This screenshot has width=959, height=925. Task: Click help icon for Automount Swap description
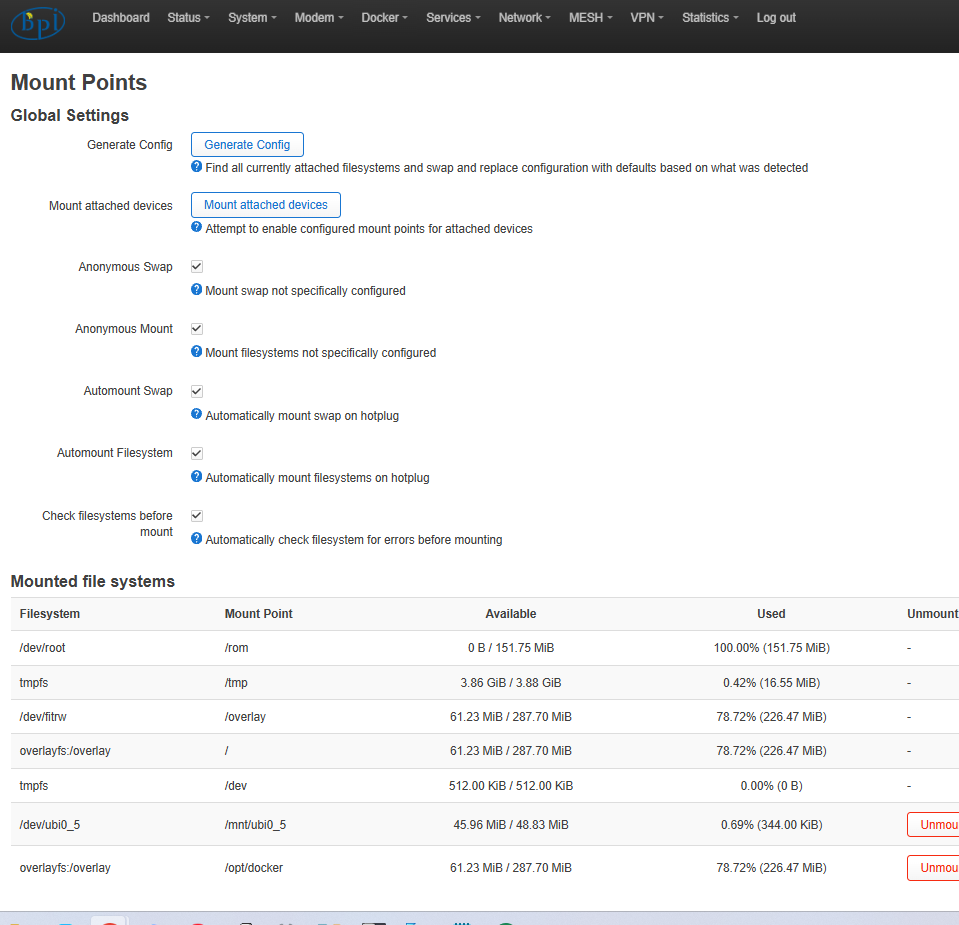(197, 415)
